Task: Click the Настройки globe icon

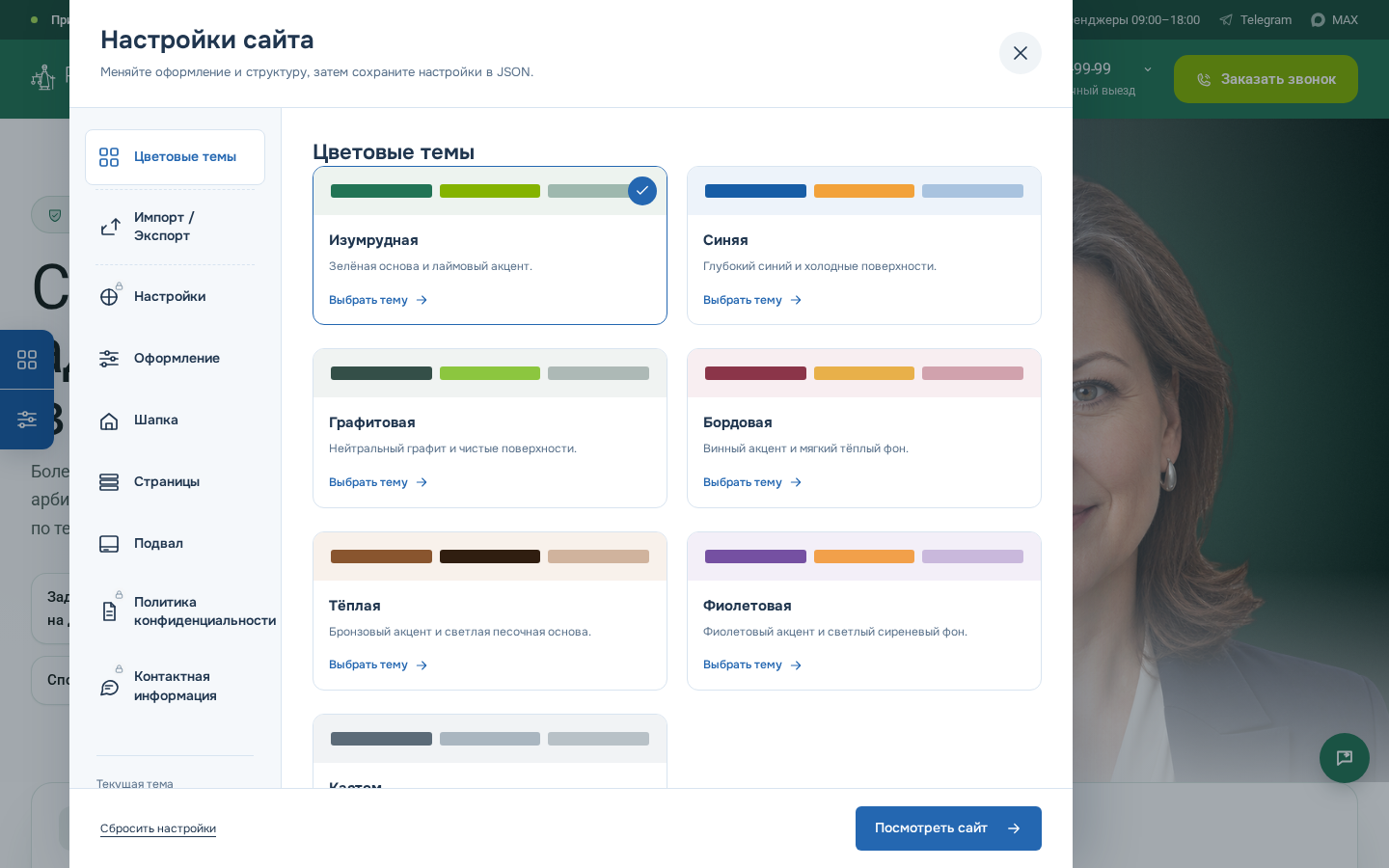Action: [x=109, y=297]
